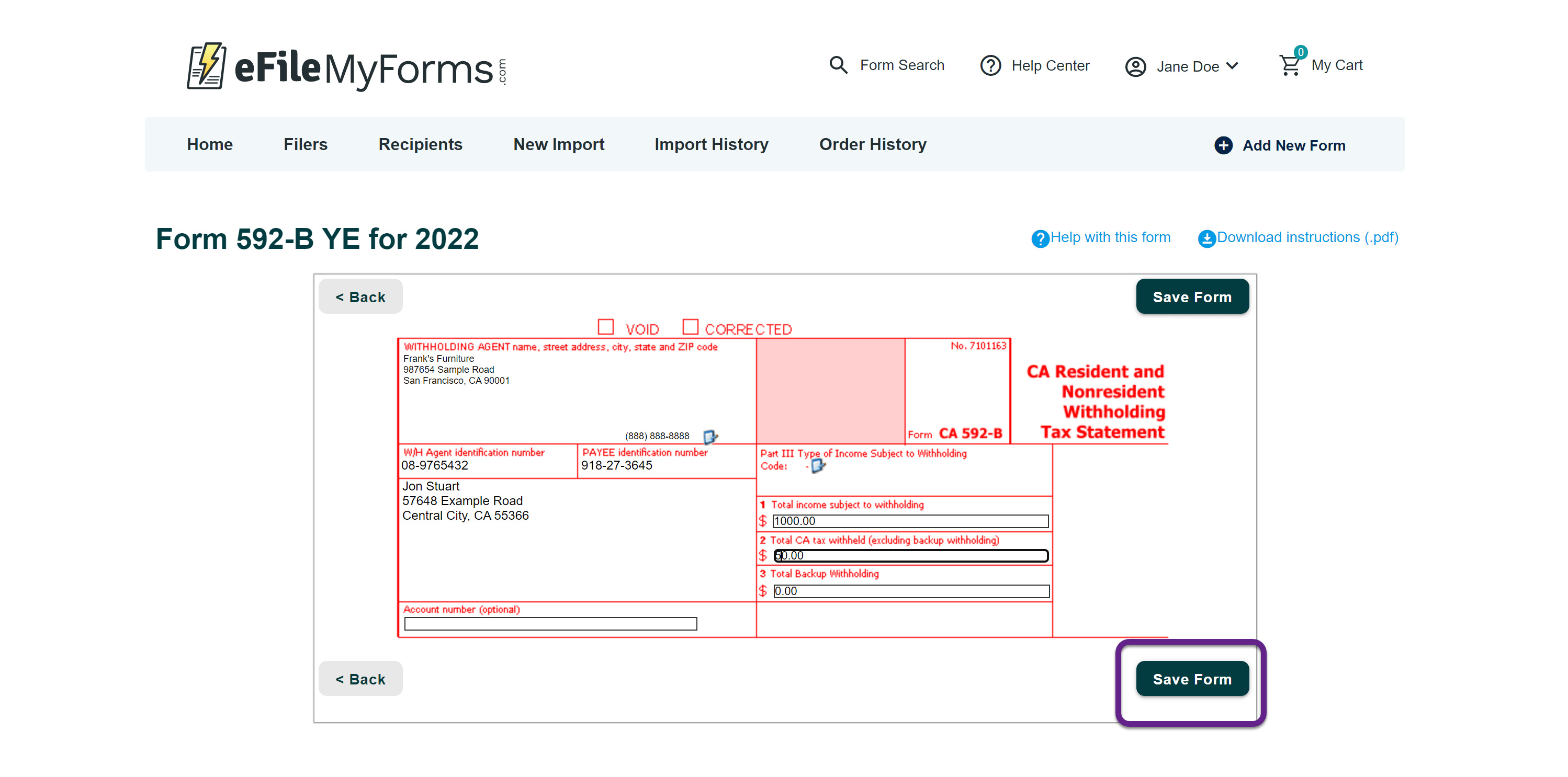Click the Download instructions arrow icon
Viewport: 1568px width, 777px height.
click(x=1206, y=238)
